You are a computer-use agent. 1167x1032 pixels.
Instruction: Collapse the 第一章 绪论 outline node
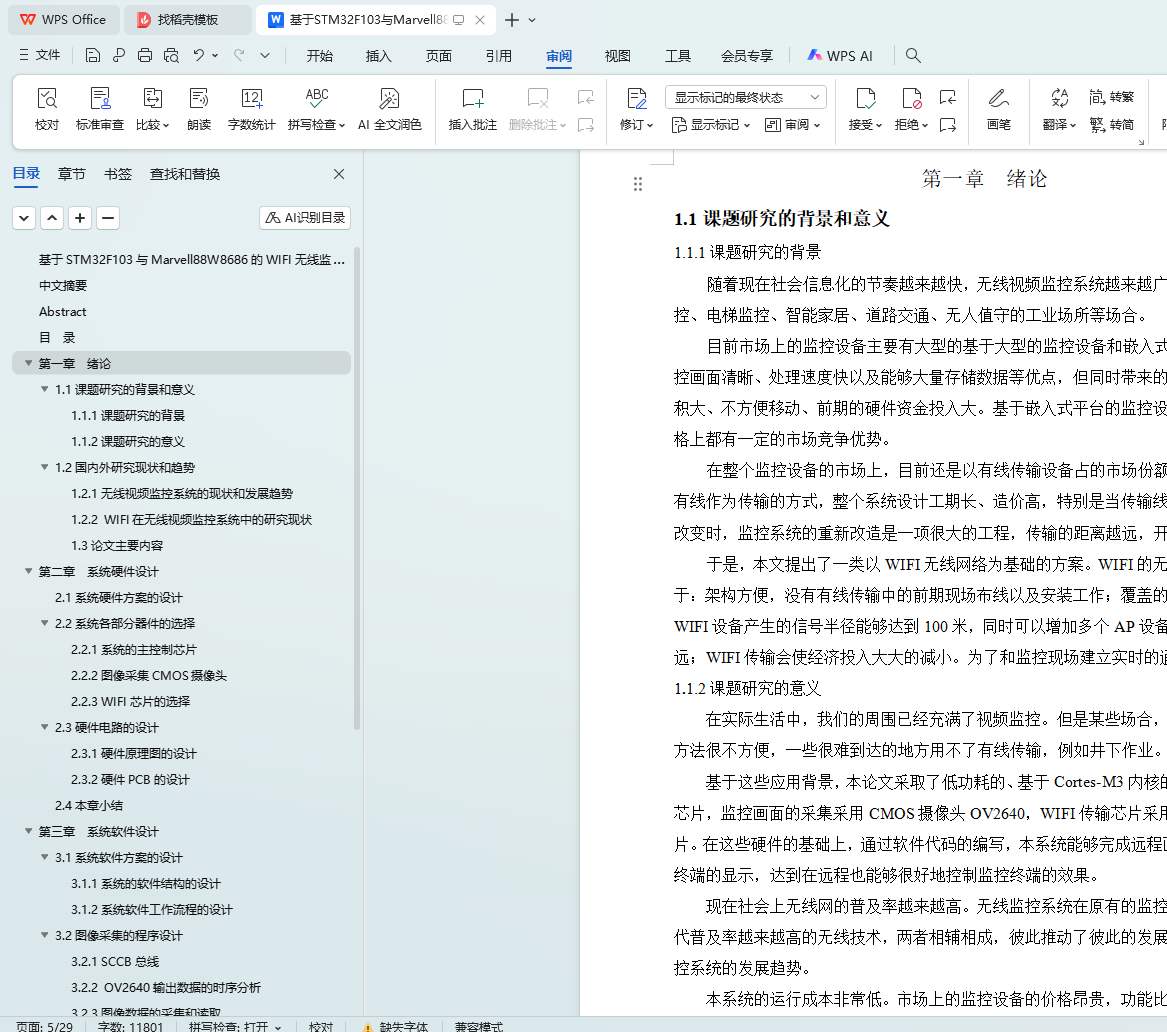28,363
